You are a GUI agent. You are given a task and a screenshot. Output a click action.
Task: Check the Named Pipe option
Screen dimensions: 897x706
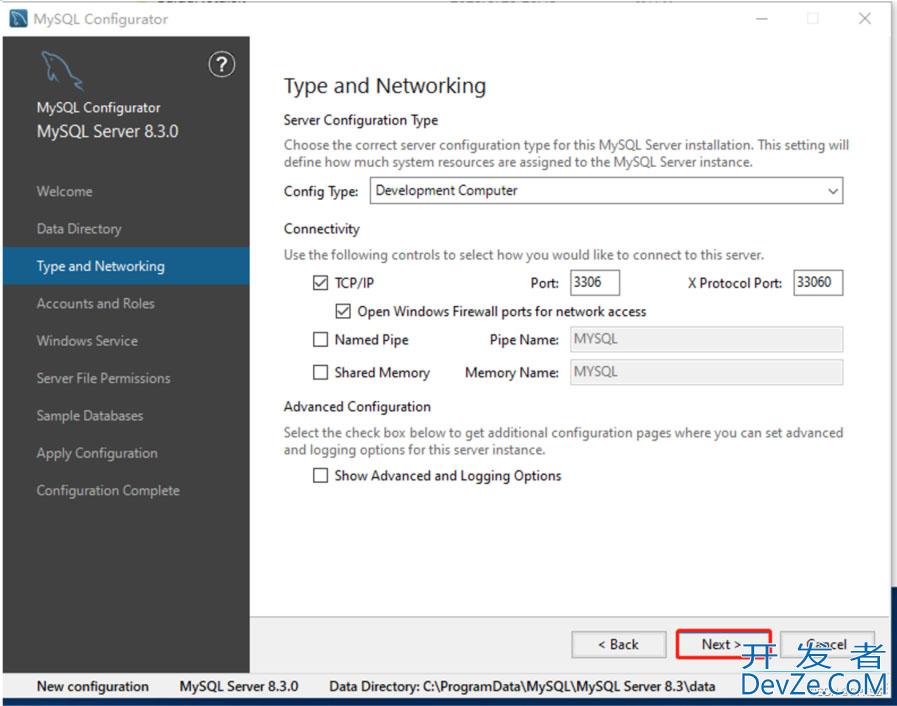point(320,340)
